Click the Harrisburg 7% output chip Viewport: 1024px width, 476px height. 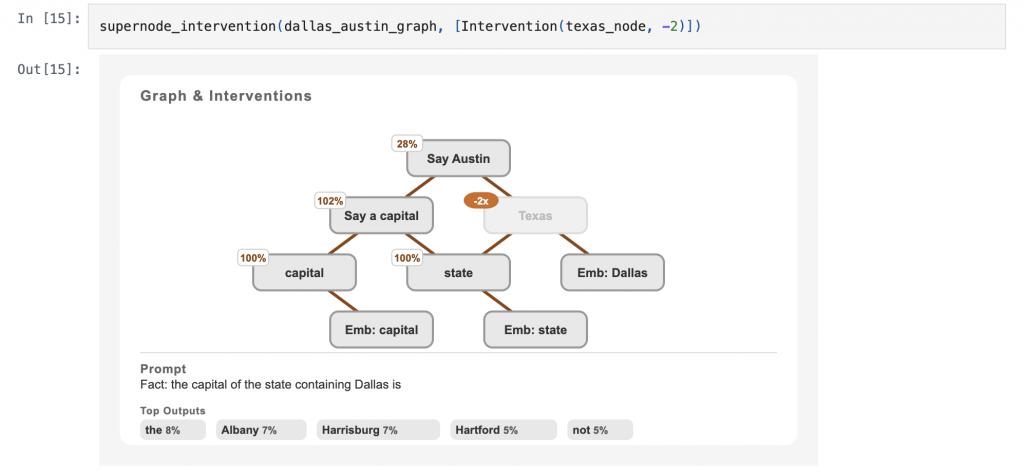(x=378, y=430)
